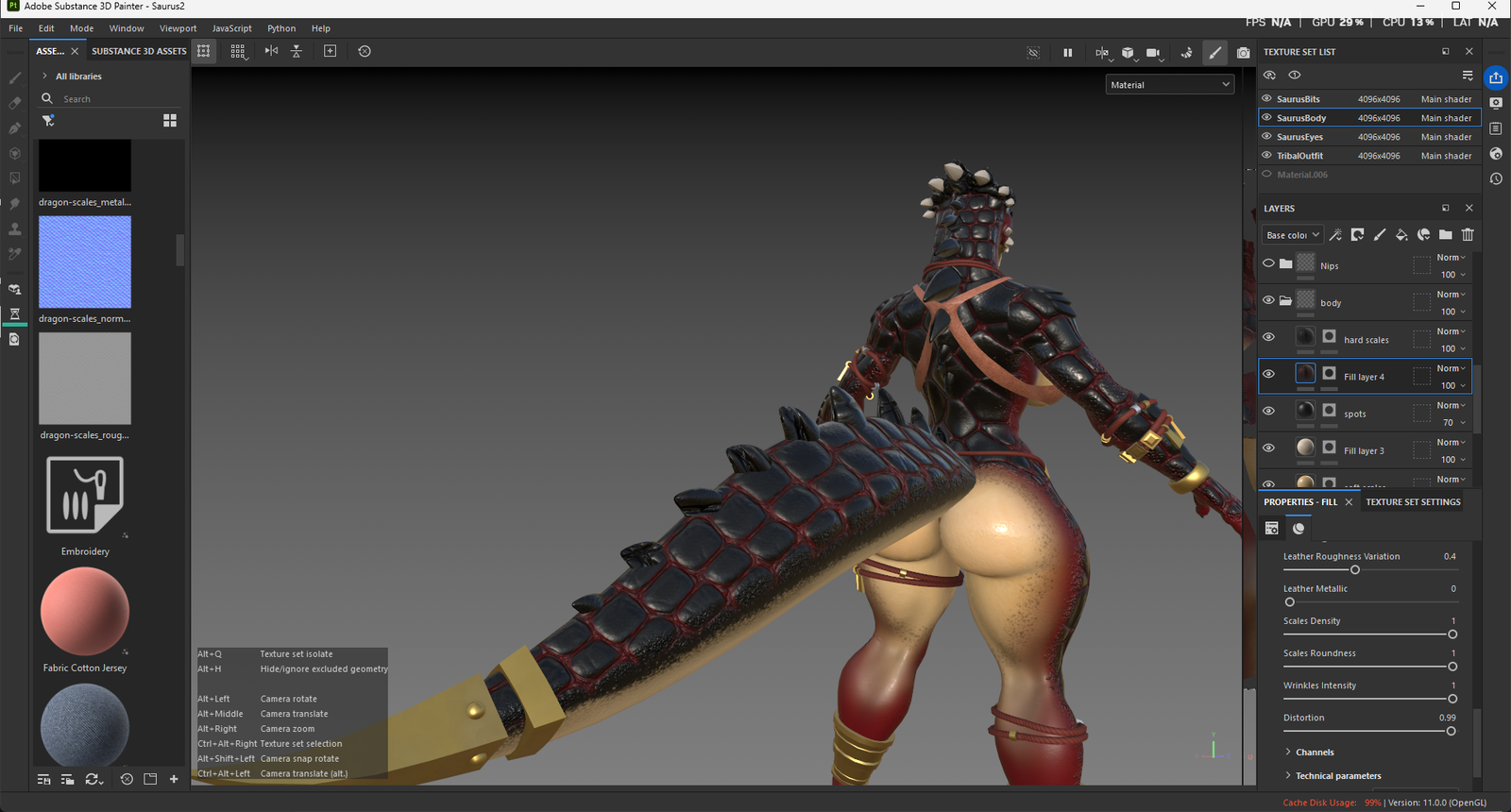Hide the SaurusBits texture set
Screen dimensions: 1511x812
coord(1267,98)
